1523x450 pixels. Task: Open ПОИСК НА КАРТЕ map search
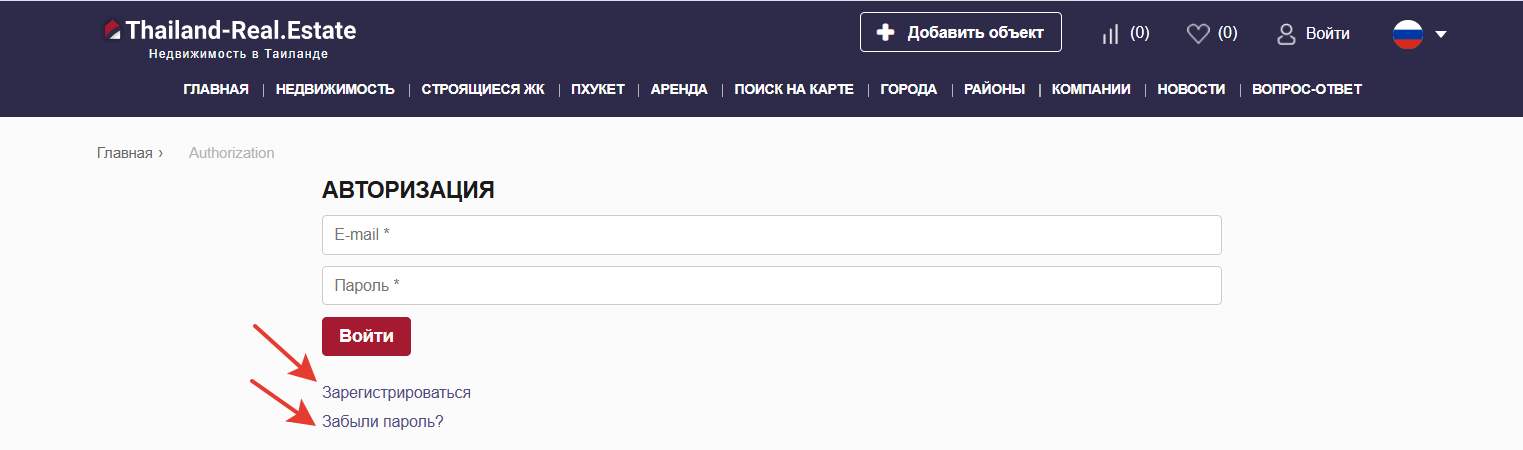[x=794, y=90]
